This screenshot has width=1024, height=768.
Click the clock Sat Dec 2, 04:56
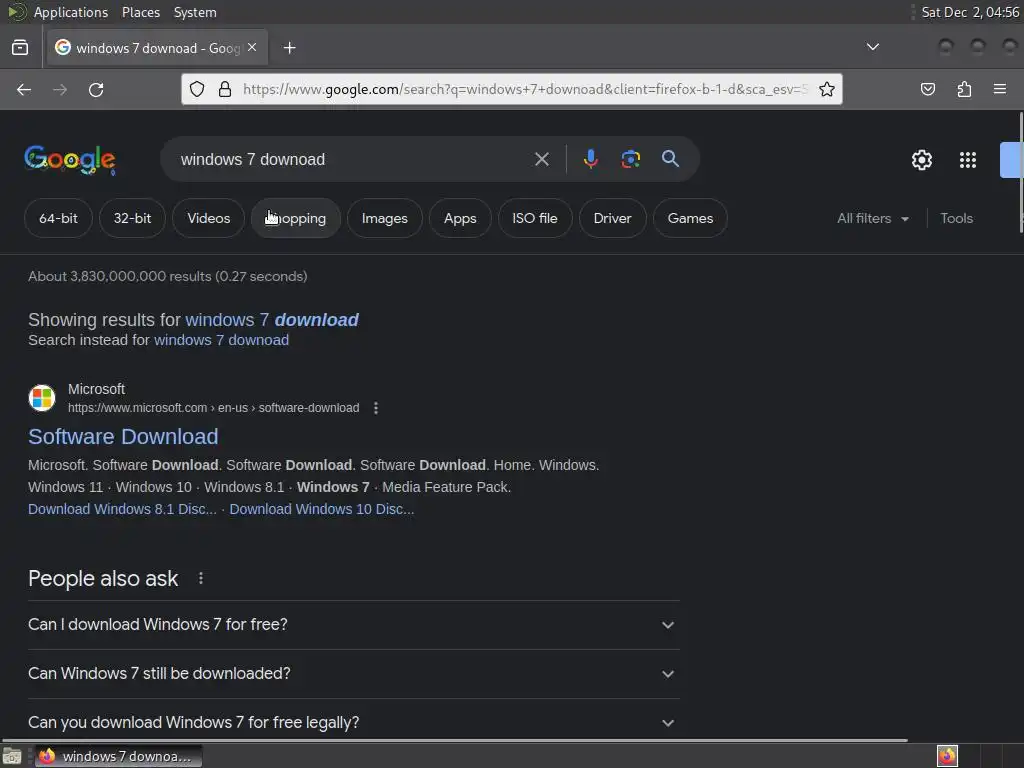coord(970,12)
